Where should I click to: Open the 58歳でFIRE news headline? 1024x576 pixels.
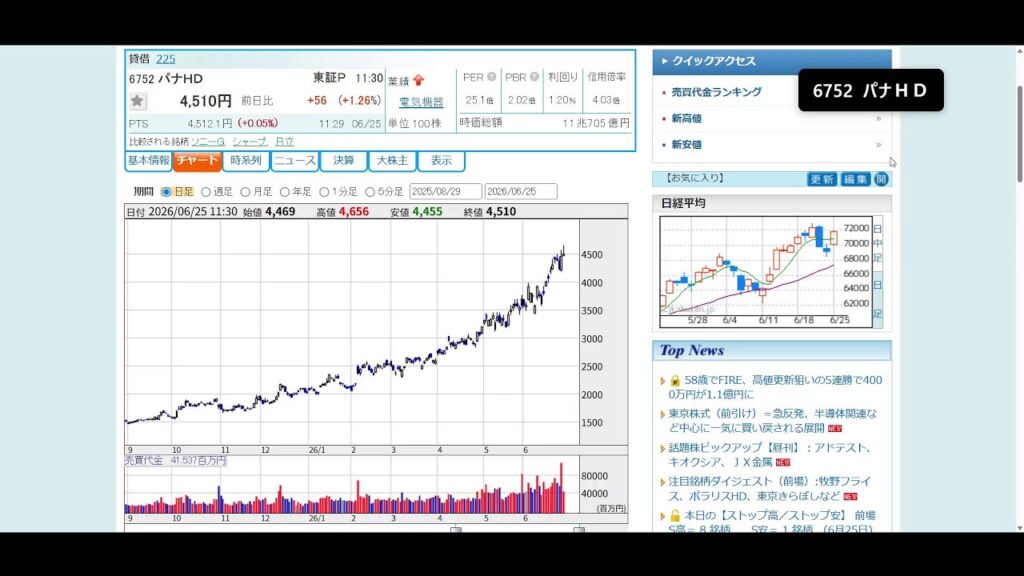[775, 387]
